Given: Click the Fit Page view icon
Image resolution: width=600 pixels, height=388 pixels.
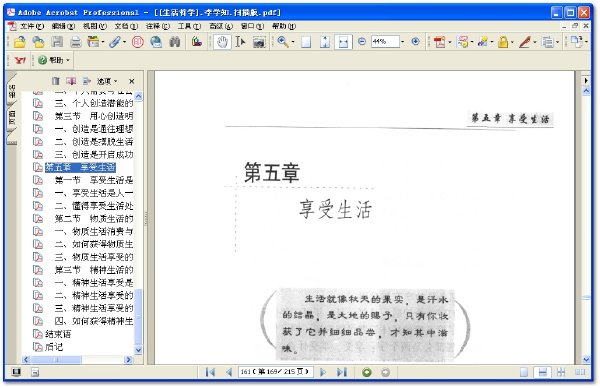Looking at the screenshot, I should pyautogui.click(x=324, y=42).
